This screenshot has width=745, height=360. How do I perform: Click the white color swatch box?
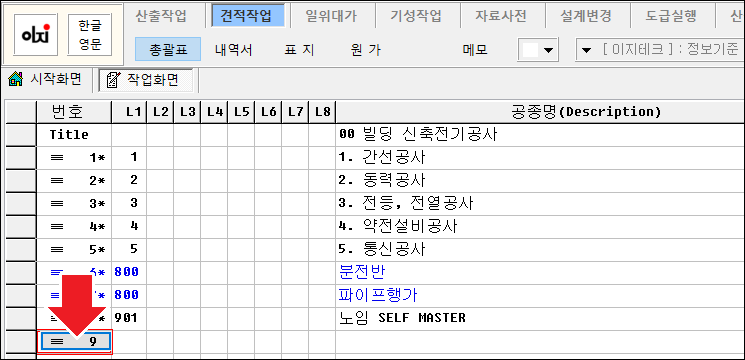click(x=530, y=50)
